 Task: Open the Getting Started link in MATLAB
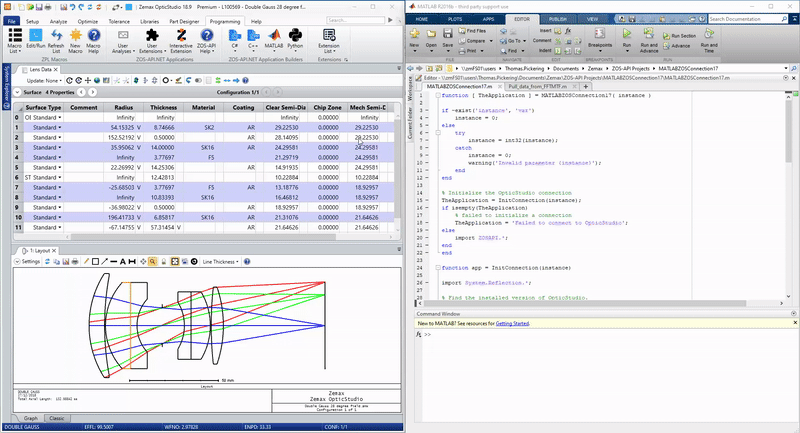click(x=512, y=323)
